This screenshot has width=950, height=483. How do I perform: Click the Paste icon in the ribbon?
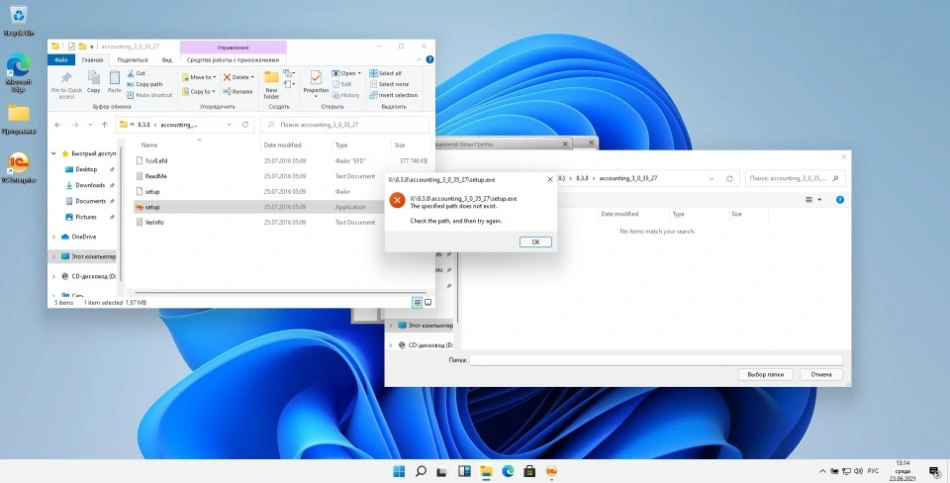[x=115, y=80]
